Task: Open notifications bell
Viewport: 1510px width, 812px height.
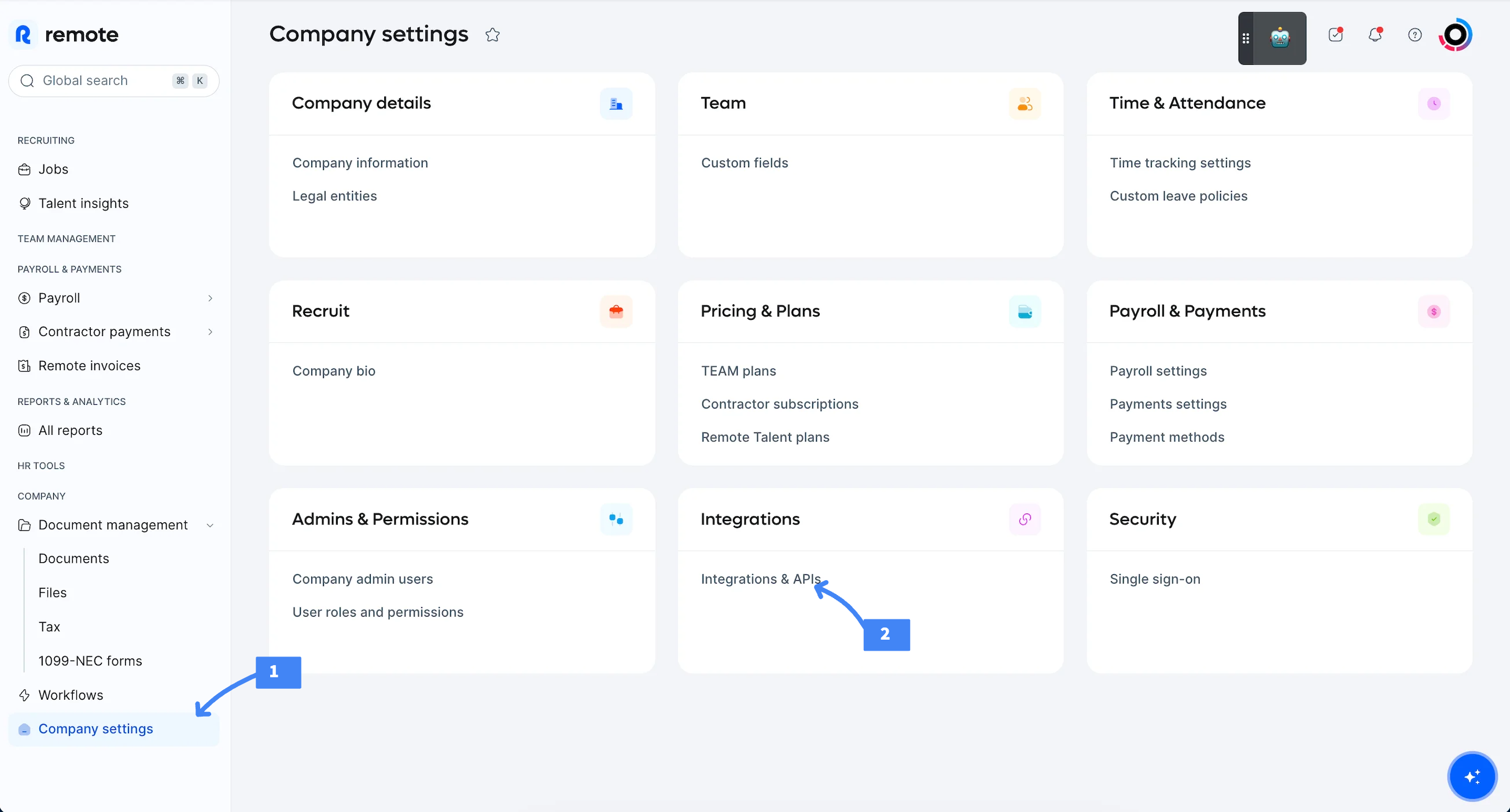Action: pyautogui.click(x=1375, y=35)
